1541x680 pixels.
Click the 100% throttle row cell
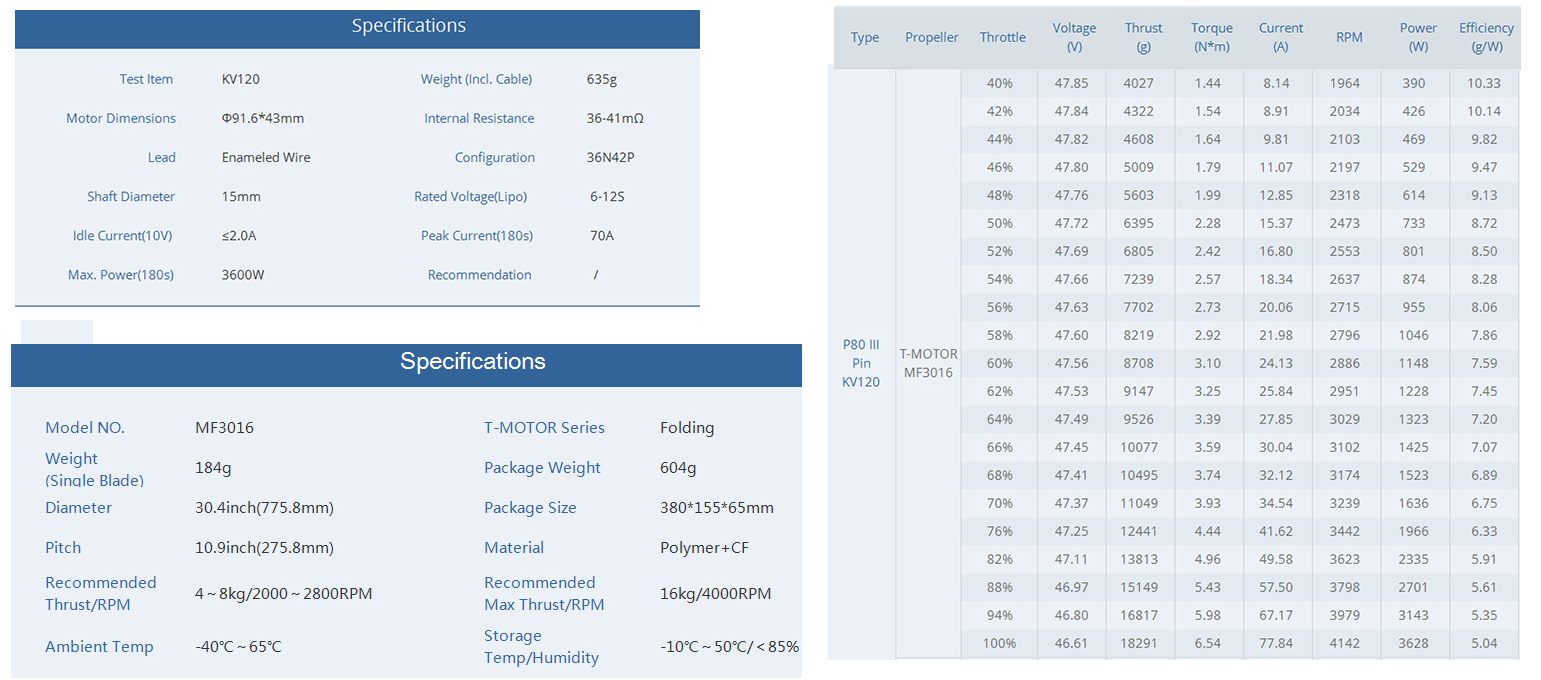[x=999, y=643]
